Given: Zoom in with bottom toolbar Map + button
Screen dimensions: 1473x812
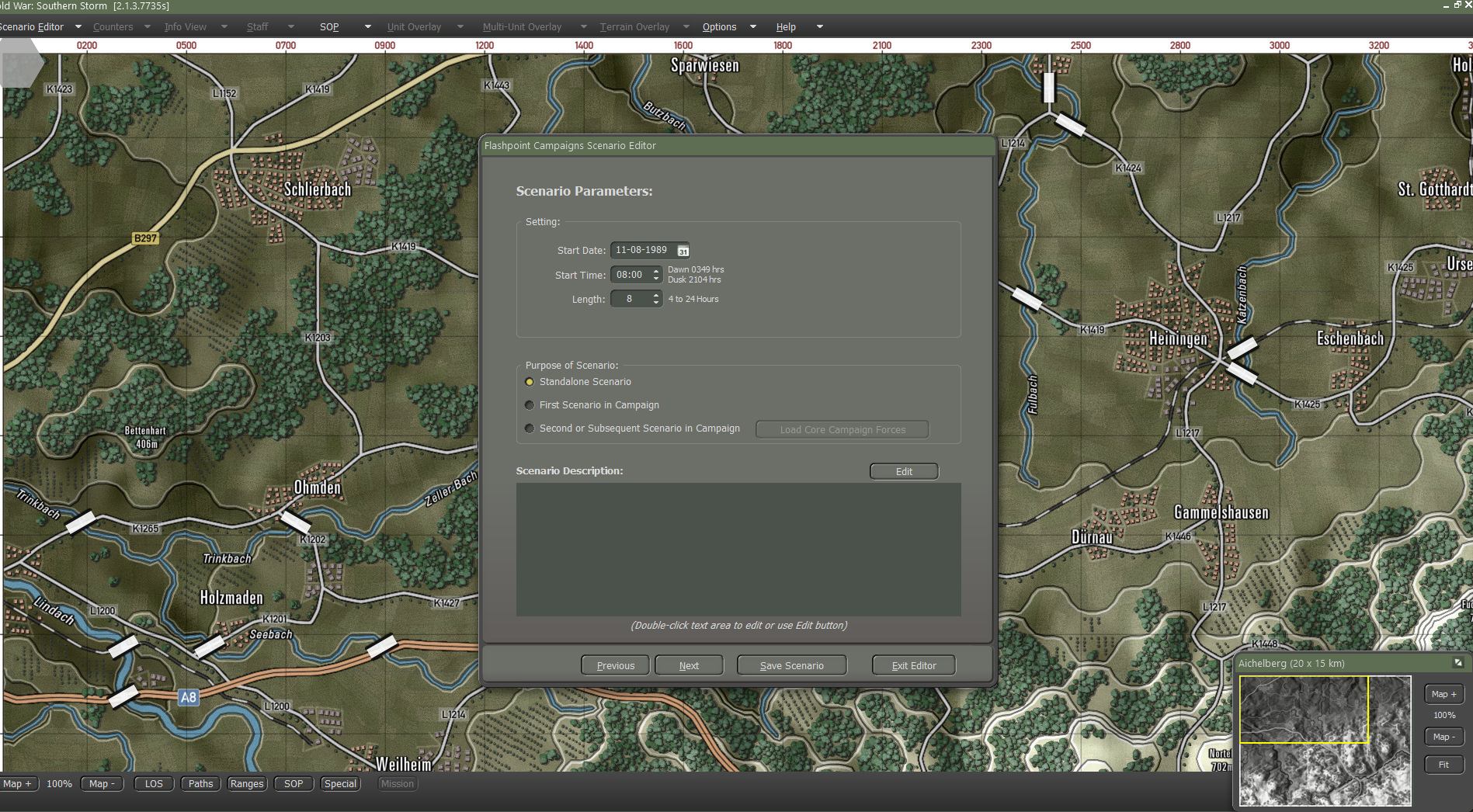Looking at the screenshot, I should pyautogui.click(x=18, y=784).
